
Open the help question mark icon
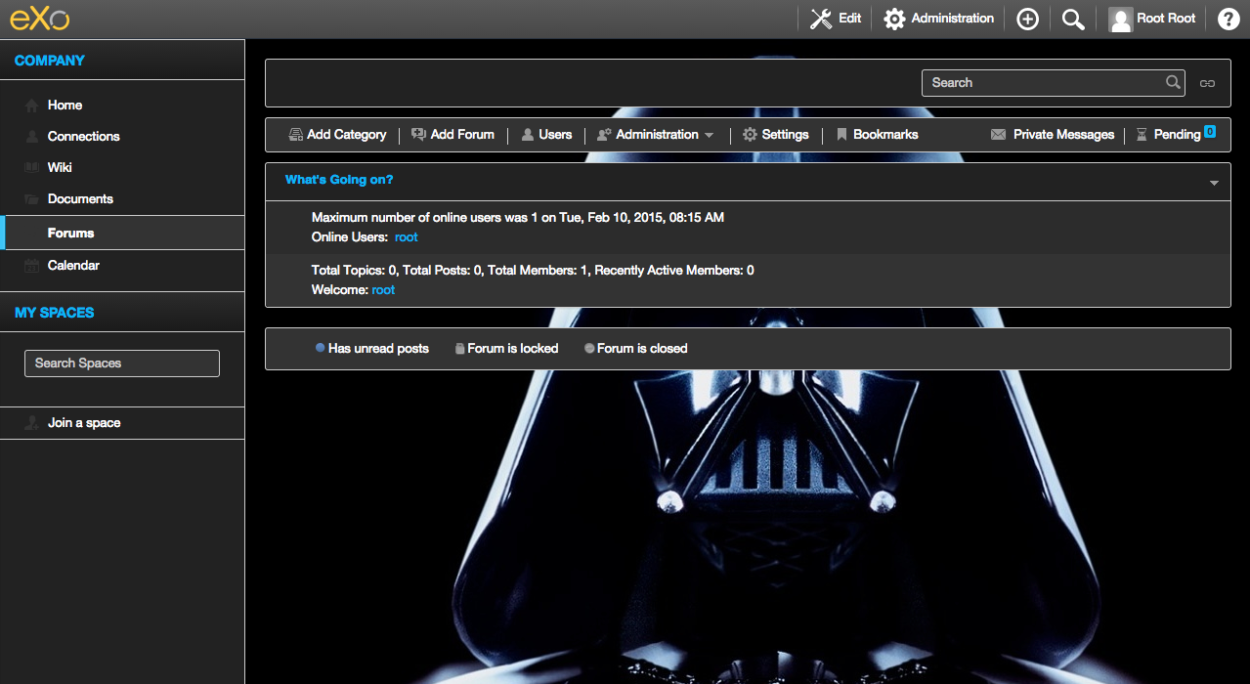(1228, 18)
